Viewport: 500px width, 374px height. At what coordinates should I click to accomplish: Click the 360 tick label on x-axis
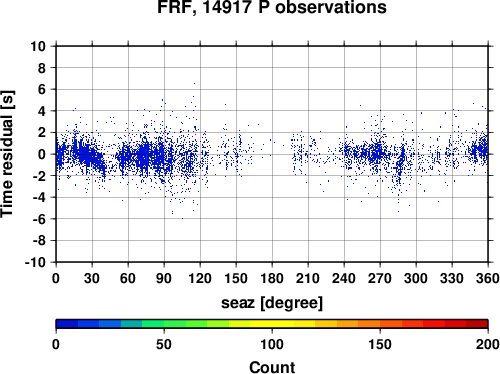pos(488,278)
